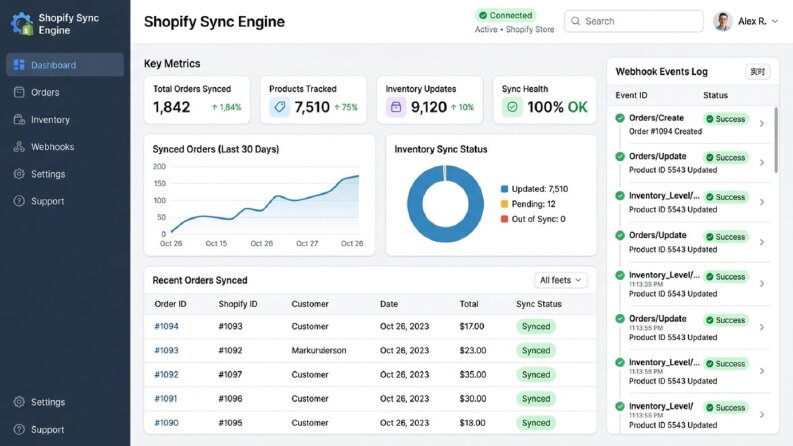This screenshot has height=446, width=793.
Task: Click the Webhook Events Log scrollbar
Action: click(x=776, y=140)
